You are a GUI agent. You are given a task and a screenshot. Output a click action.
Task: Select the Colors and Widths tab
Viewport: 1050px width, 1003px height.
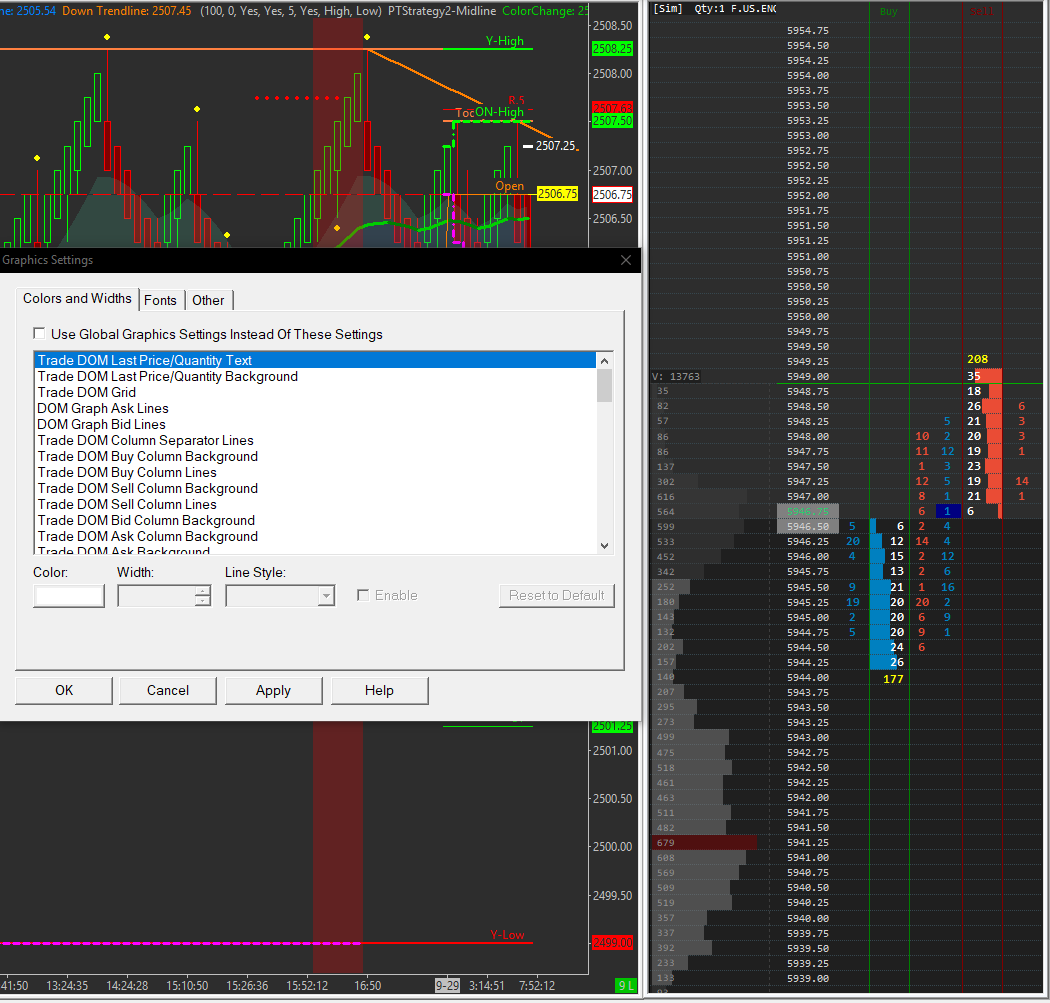coord(77,299)
